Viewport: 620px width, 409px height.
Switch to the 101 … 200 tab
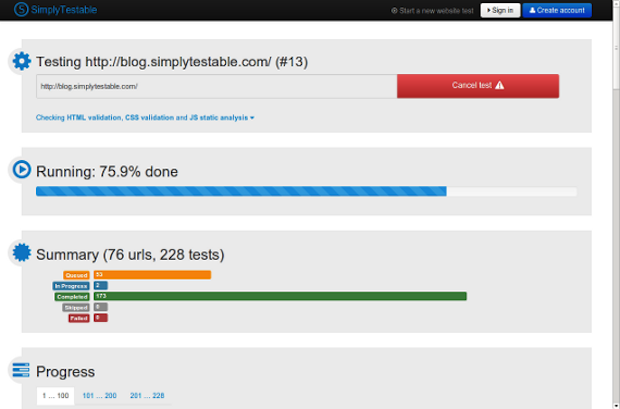pyautogui.click(x=99, y=395)
